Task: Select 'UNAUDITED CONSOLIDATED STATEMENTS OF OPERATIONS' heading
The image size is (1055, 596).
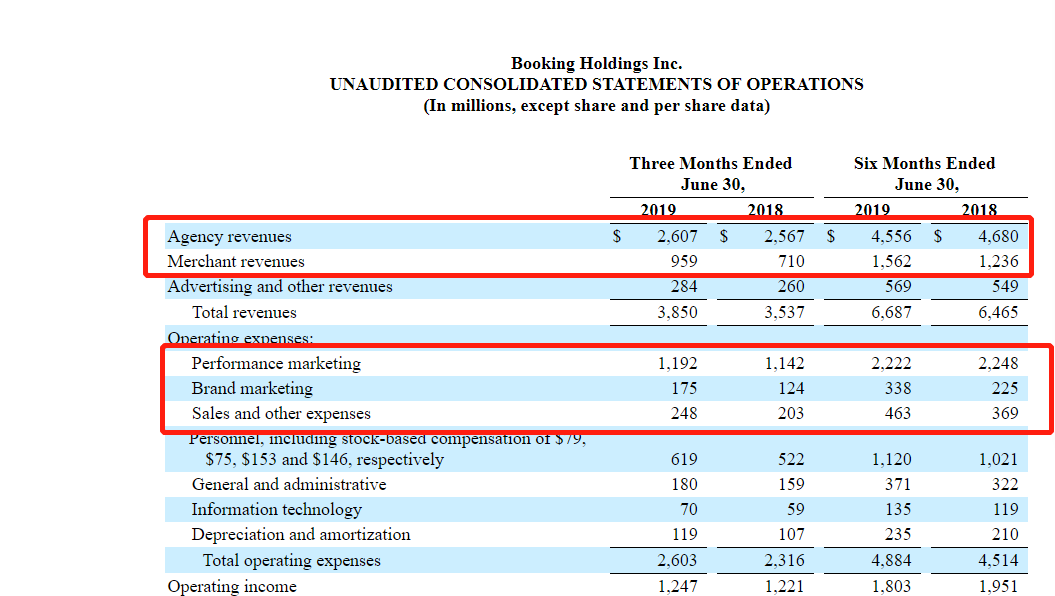Action: coord(596,84)
